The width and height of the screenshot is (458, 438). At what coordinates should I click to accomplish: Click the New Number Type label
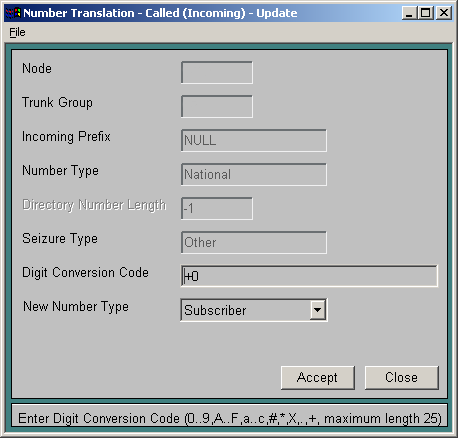tap(76, 307)
